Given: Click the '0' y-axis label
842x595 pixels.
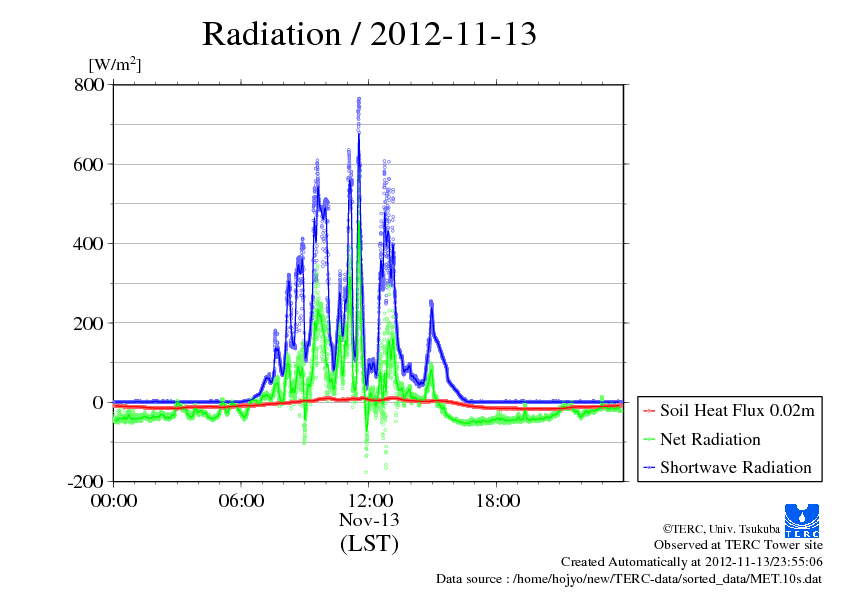Looking at the screenshot, I should (98, 402).
